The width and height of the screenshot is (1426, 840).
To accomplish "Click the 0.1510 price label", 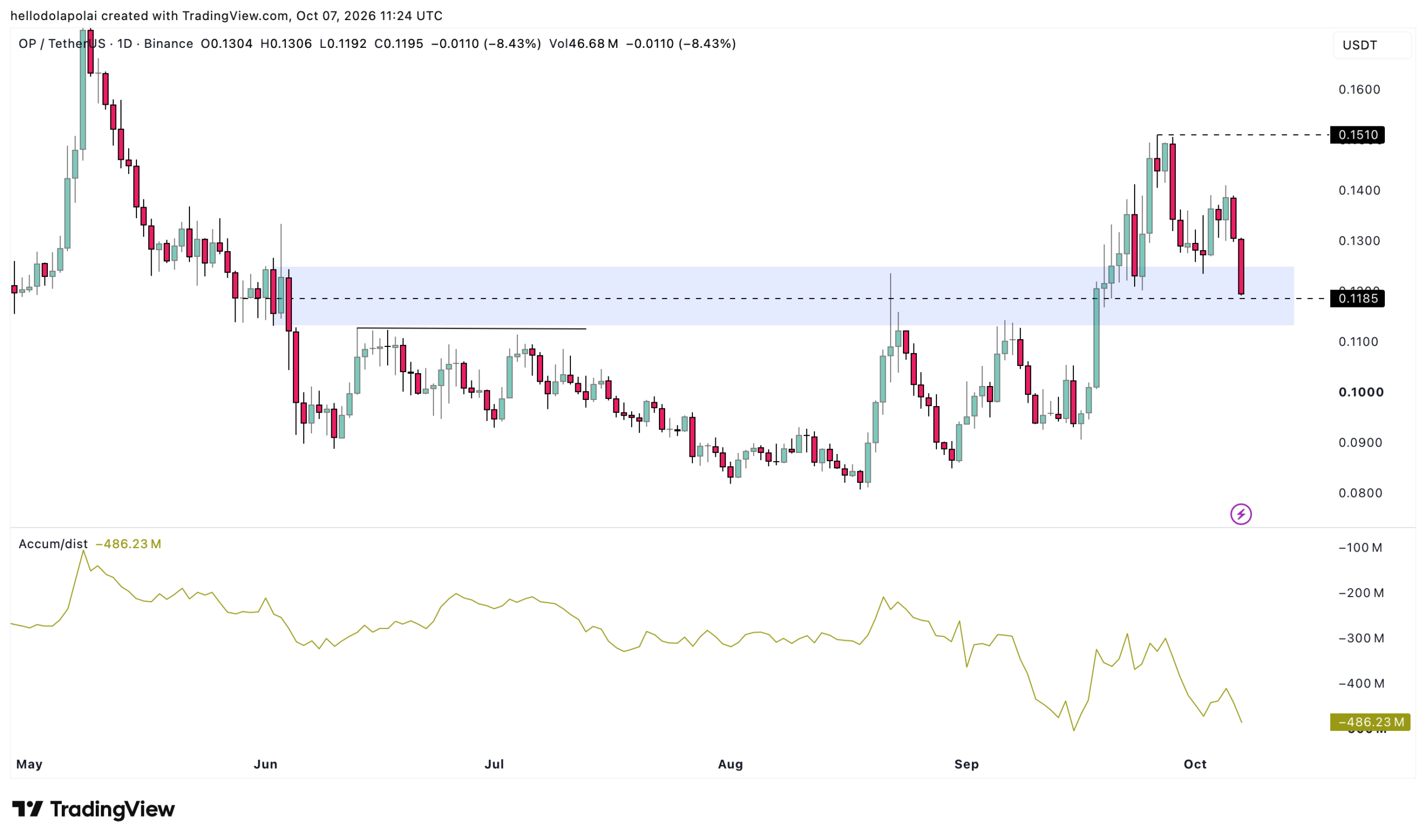I will [x=1357, y=135].
